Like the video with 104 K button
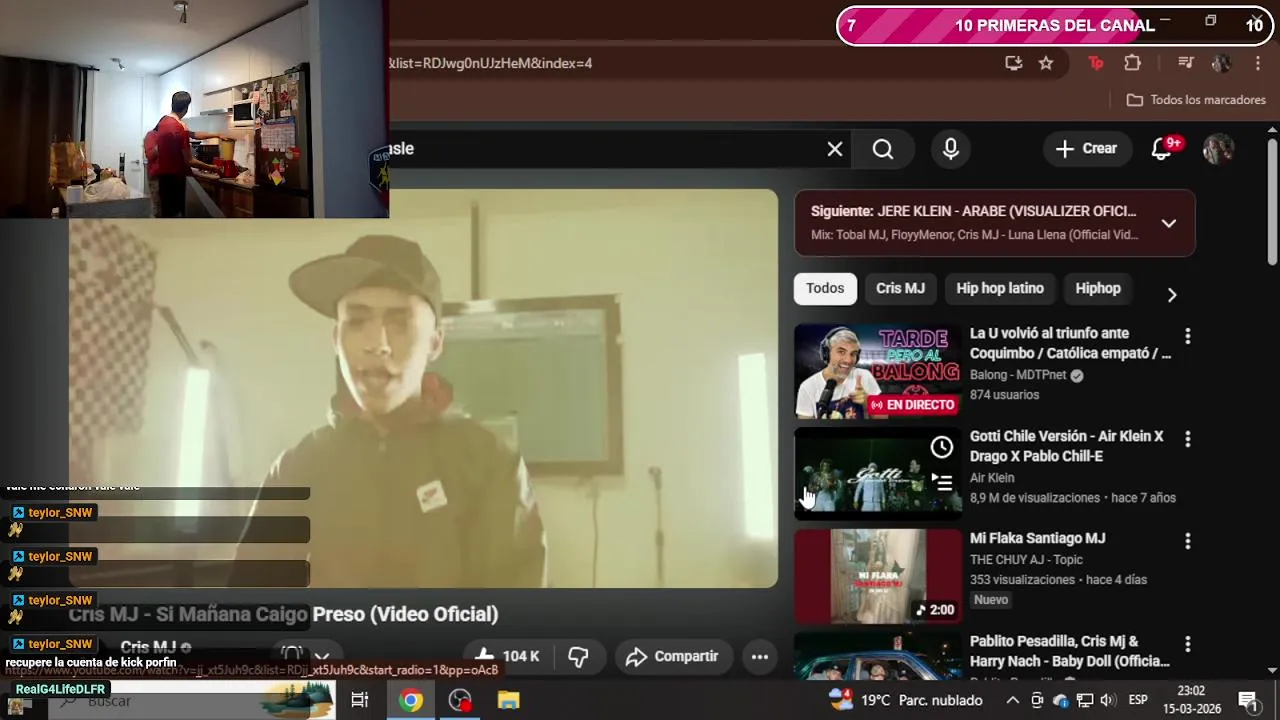This screenshot has height=720, width=1280. pos(507,657)
